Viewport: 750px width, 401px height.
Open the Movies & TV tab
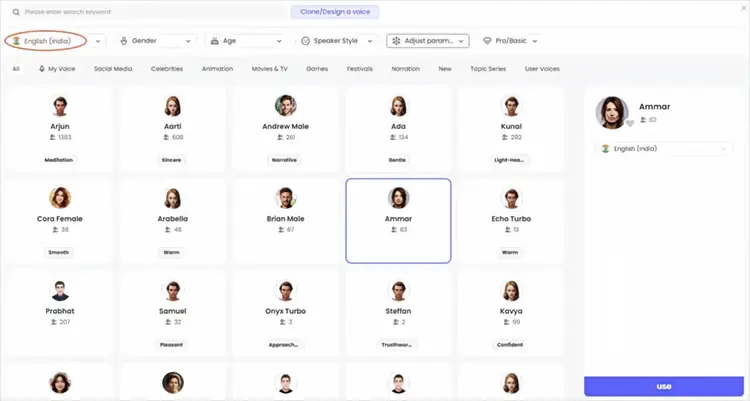pyautogui.click(x=269, y=69)
